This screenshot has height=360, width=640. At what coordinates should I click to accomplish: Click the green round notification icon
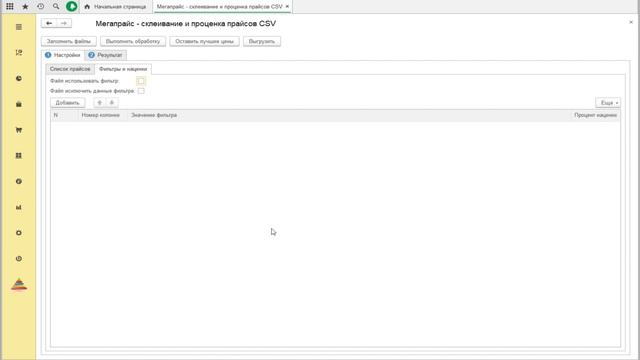pyautogui.click(x=72, y=7)
